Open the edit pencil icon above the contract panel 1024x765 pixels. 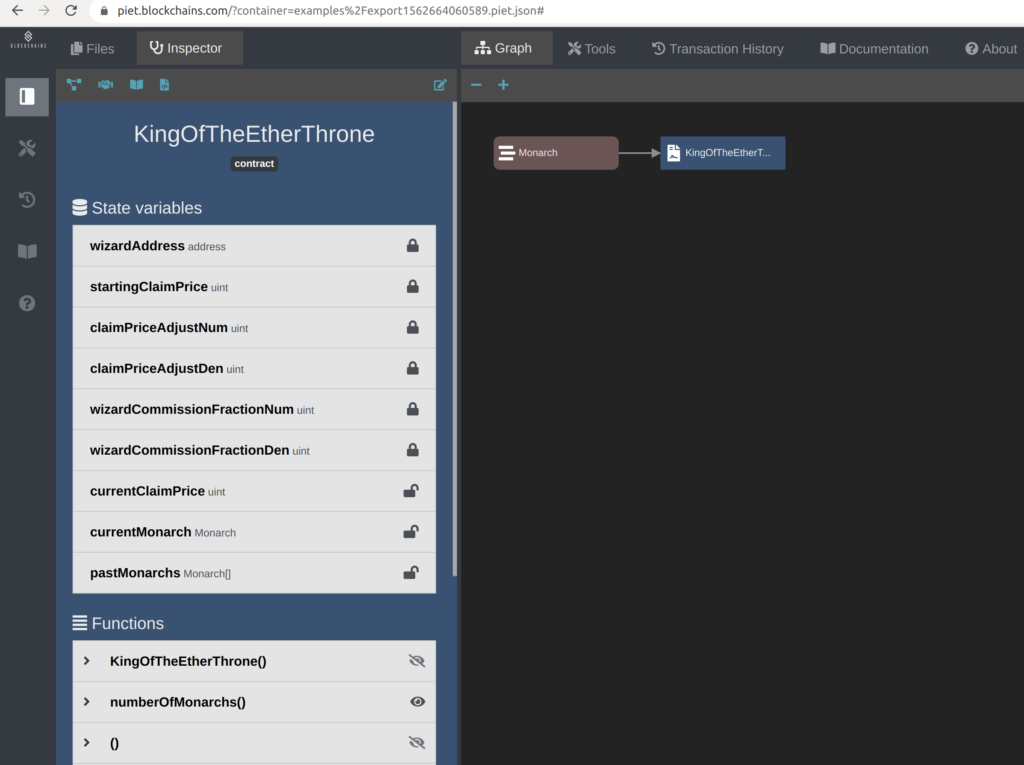[440, 85]
